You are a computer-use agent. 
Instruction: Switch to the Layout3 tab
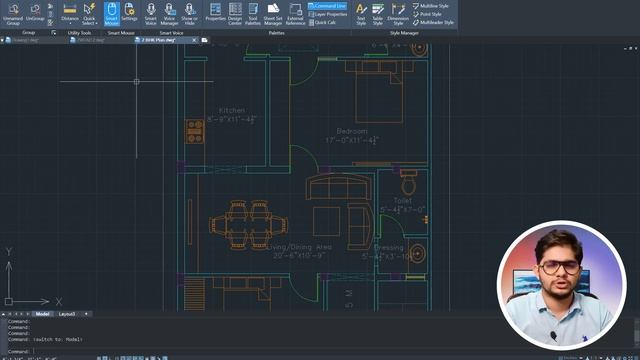tap(67, 314)
